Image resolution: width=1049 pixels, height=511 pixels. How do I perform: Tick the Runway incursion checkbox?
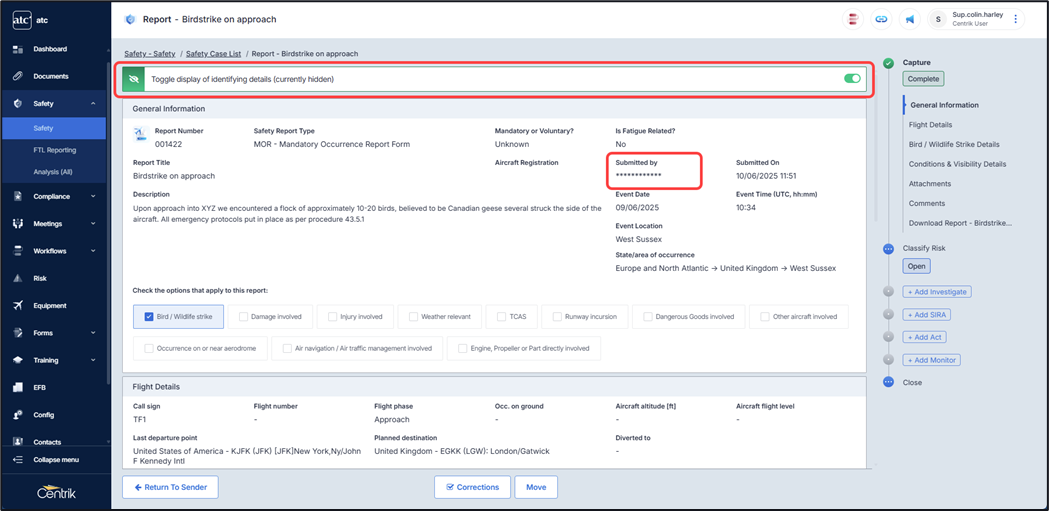coord(558,317)
